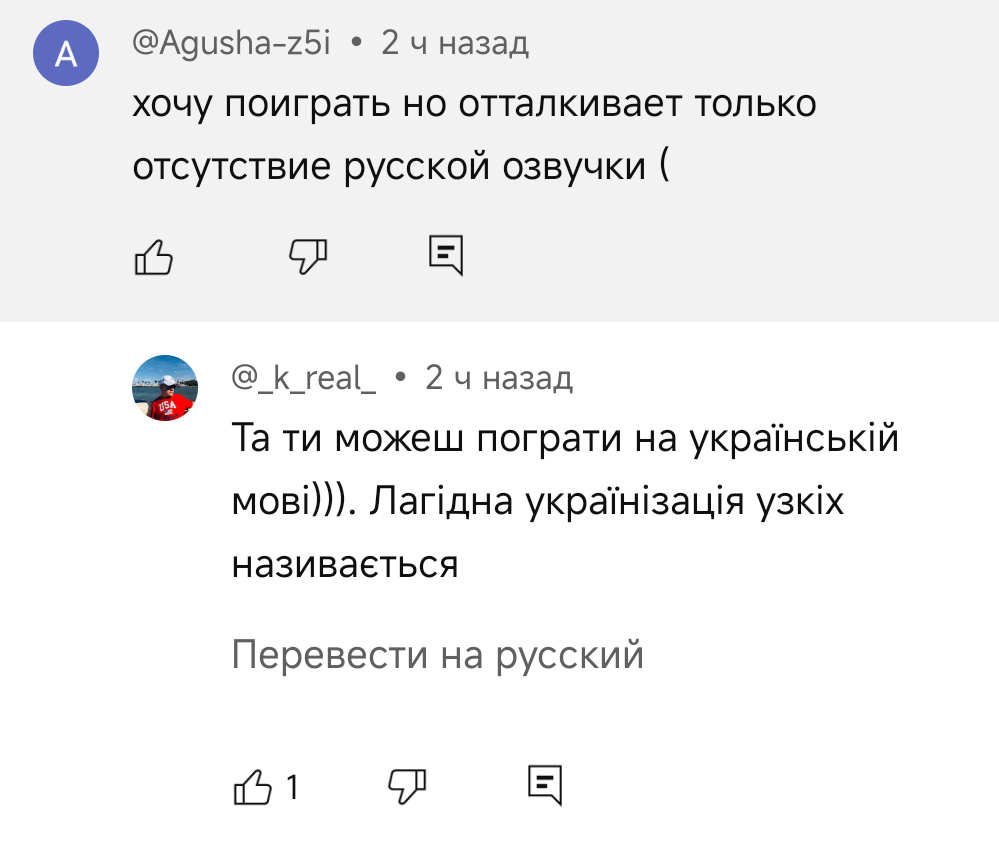This screenshot has width=999, height=852.
Task: Click the phrase "Лагідна українізація узкіх"
Action: [608, 501]
